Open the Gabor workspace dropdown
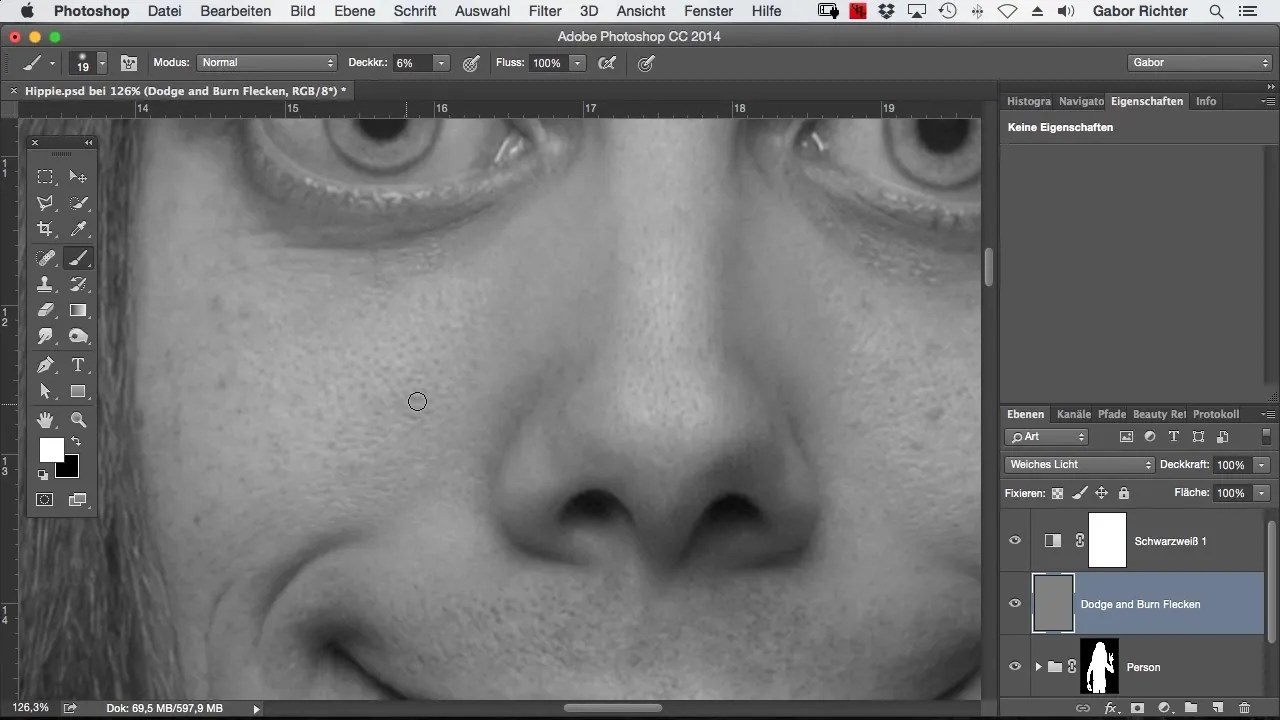The image size is (1280, 720). pyautogui.click(x=1199, y=63)
